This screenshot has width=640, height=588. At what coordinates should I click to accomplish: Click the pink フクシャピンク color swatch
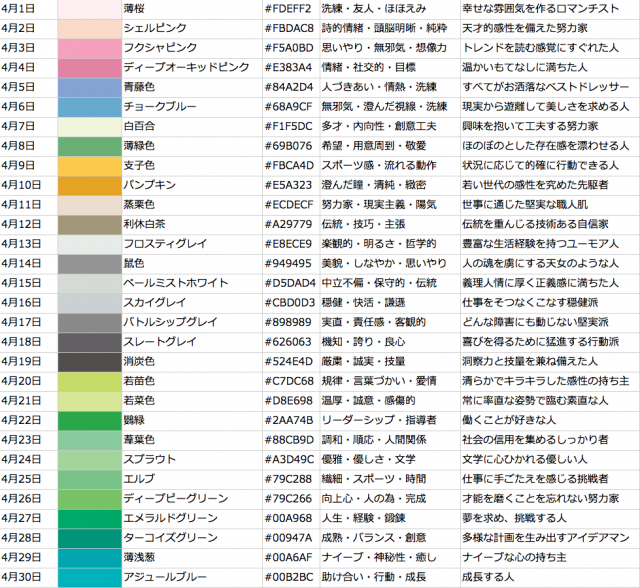[89, 48]
